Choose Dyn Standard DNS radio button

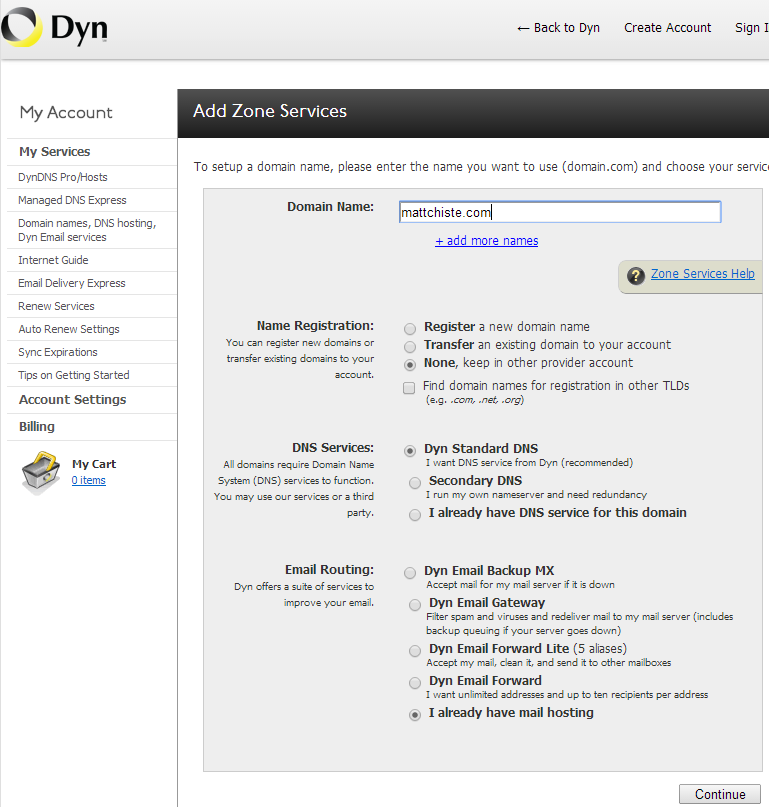coord(410,451)
